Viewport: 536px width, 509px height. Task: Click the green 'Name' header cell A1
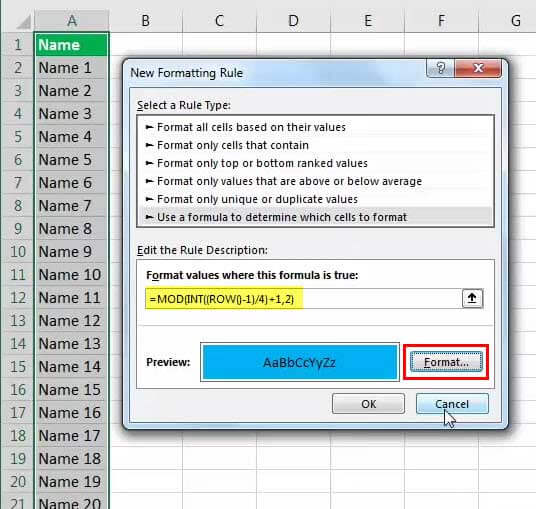click(72, 44)
